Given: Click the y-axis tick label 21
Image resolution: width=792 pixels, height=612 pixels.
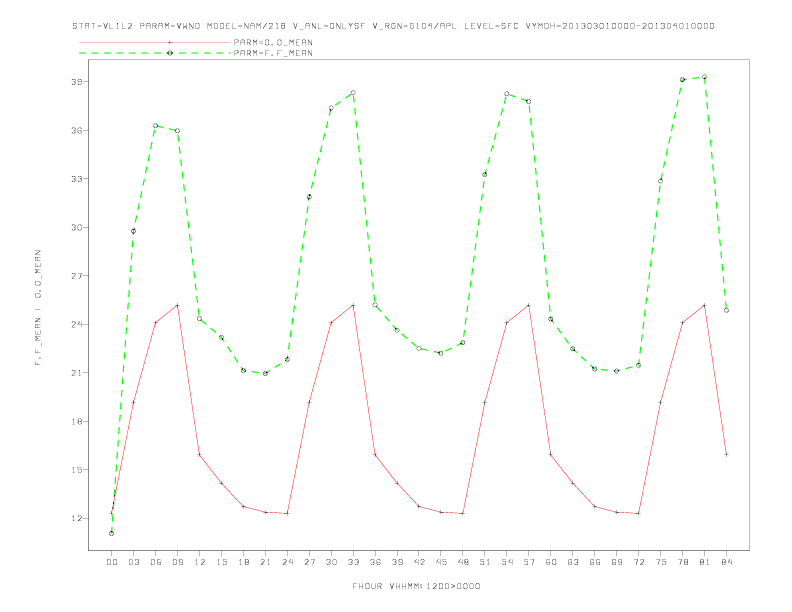Looking at the screenshot, I should 76,373.
